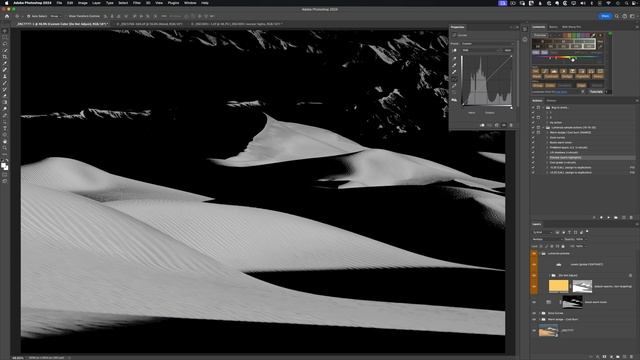Toggle the Show Transform Controls checkbox
This screenshot has width=640, height=360.
[x=66, y=16]
